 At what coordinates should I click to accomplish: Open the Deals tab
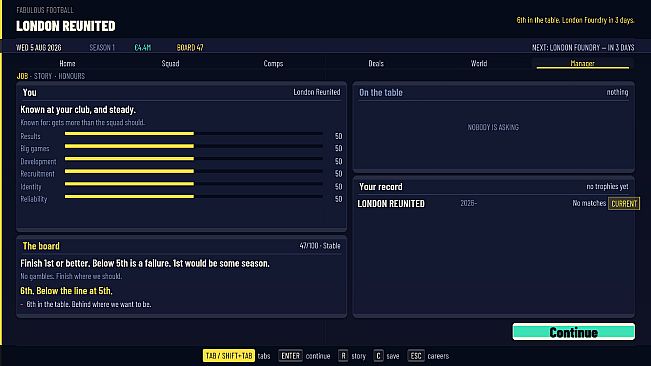(376, 63)
